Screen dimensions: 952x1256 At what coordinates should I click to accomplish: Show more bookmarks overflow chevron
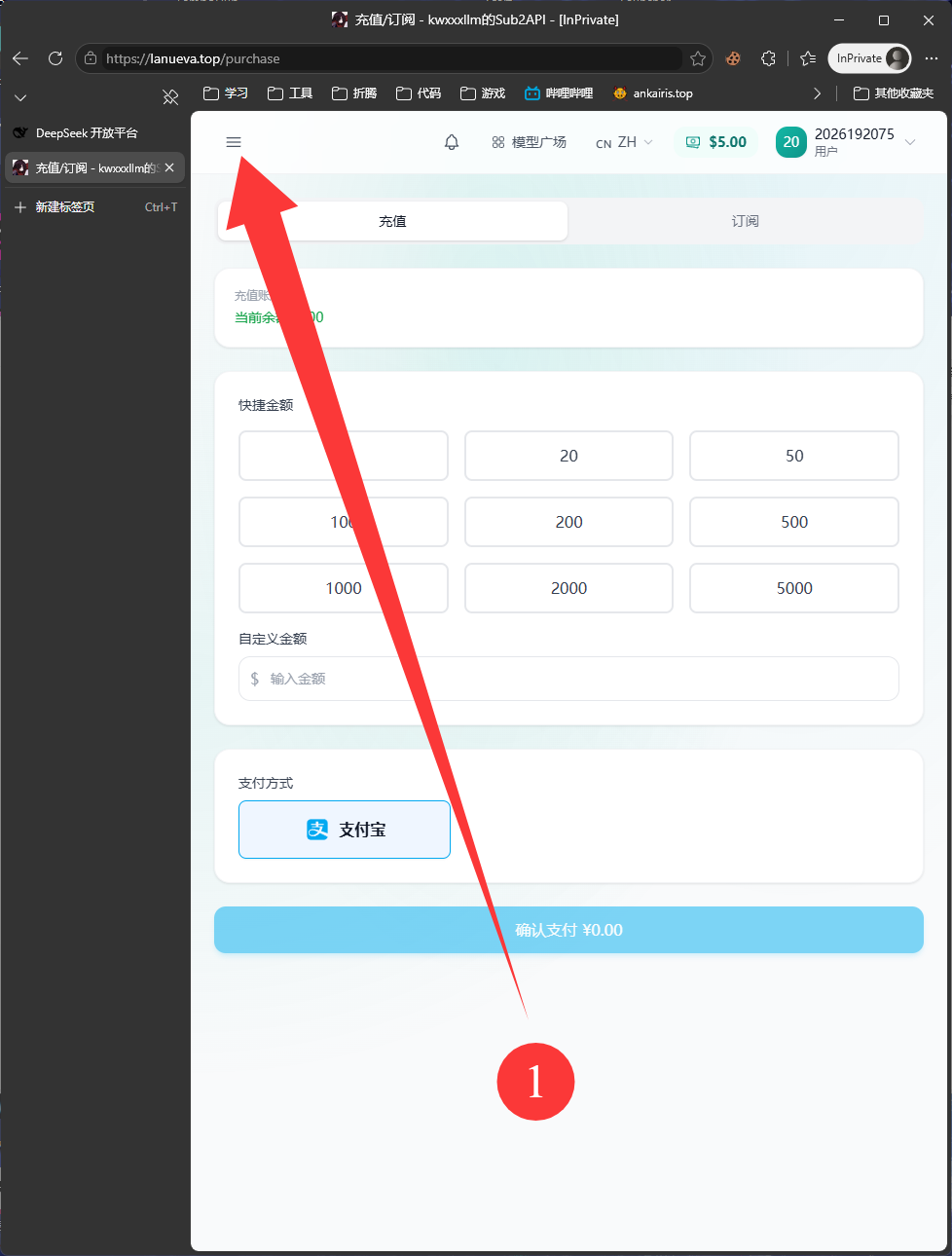(x=817, y=93)
